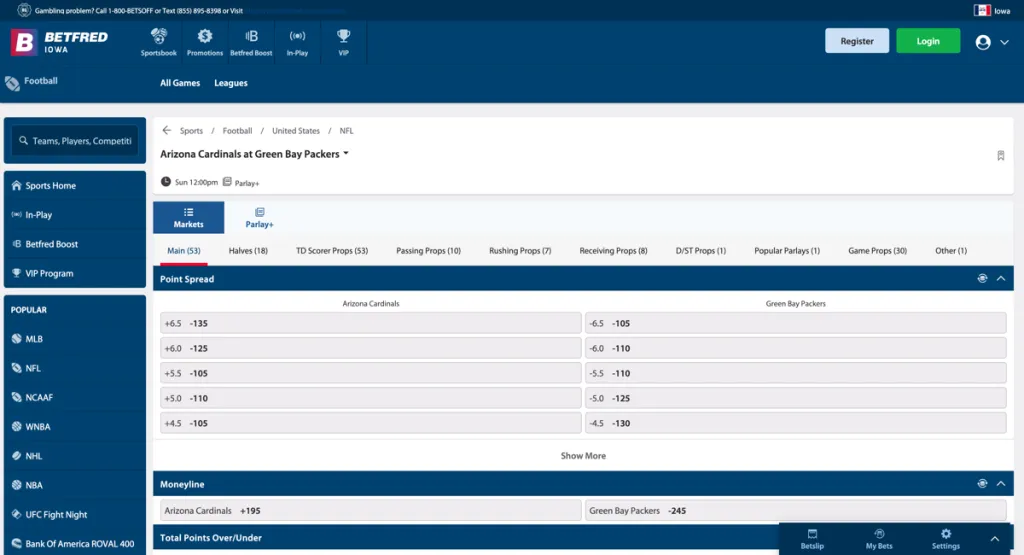Collapse the Moneyline section
This screenshot has width=1024, height=555.
coord(1001,484)
